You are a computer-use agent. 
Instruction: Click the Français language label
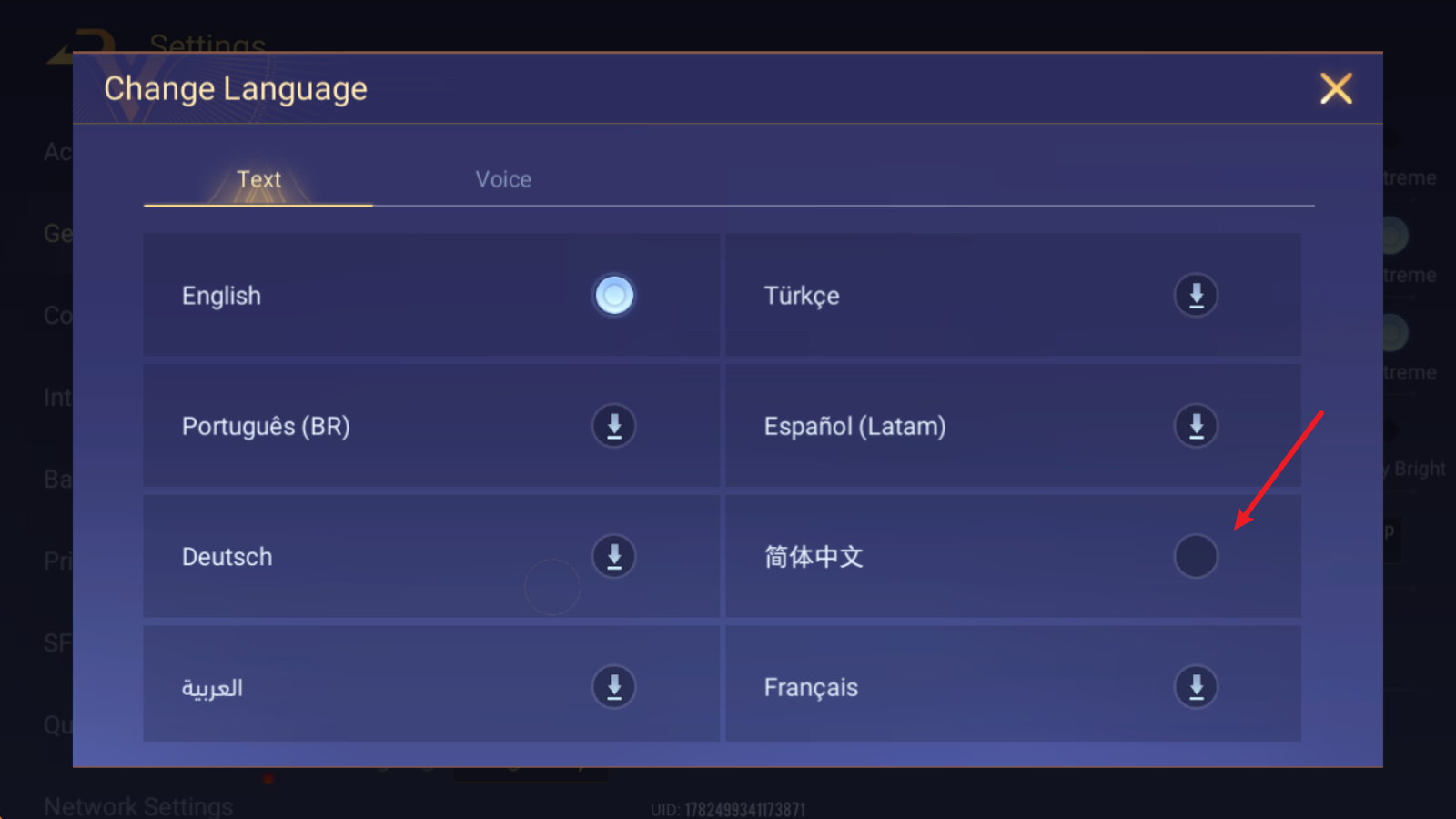pyautogui.click(x=811, y=687)
